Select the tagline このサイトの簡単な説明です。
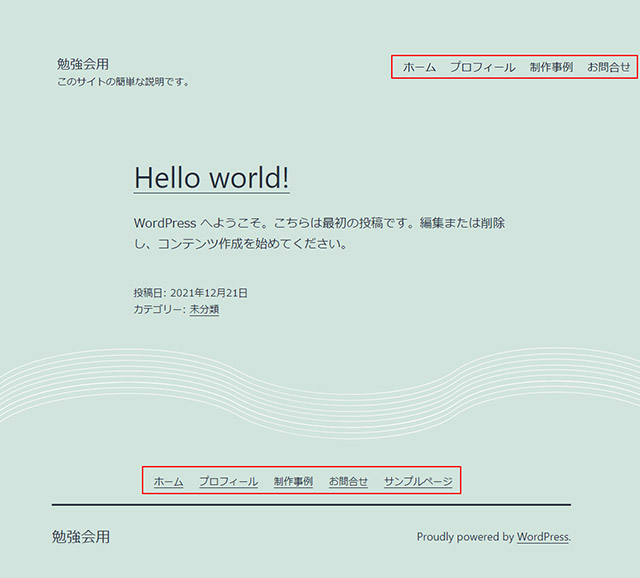The image size is (640, 578). [123, 82]
